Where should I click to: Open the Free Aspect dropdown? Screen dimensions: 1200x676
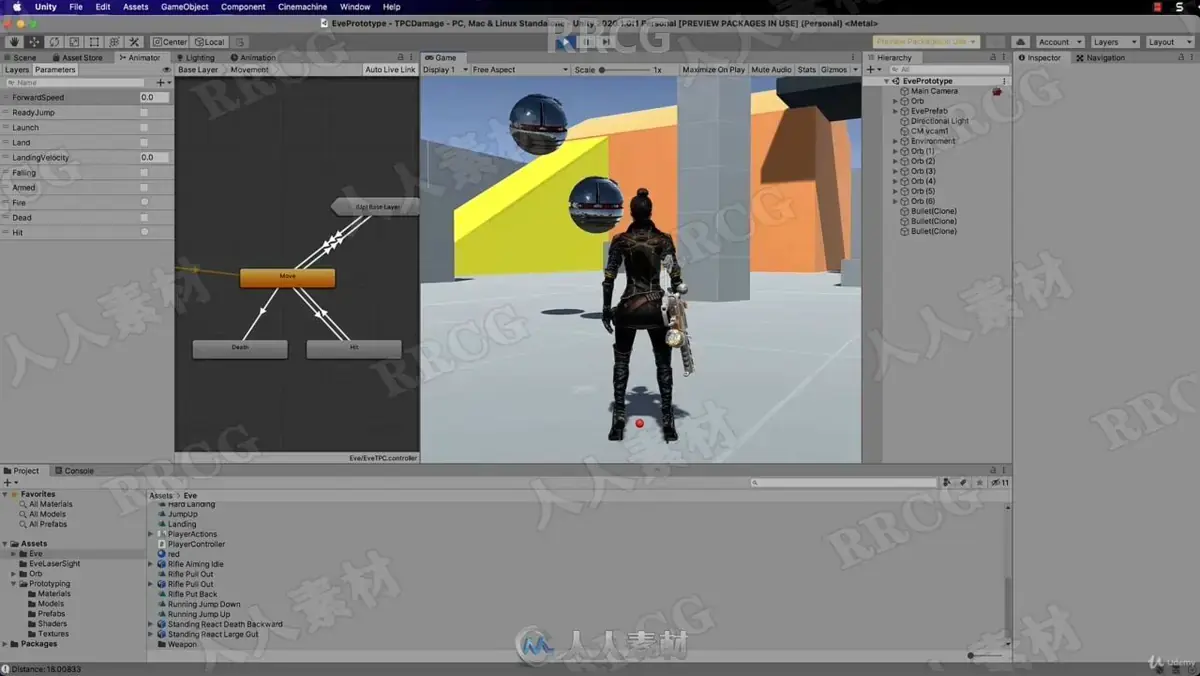click(520, 70)
